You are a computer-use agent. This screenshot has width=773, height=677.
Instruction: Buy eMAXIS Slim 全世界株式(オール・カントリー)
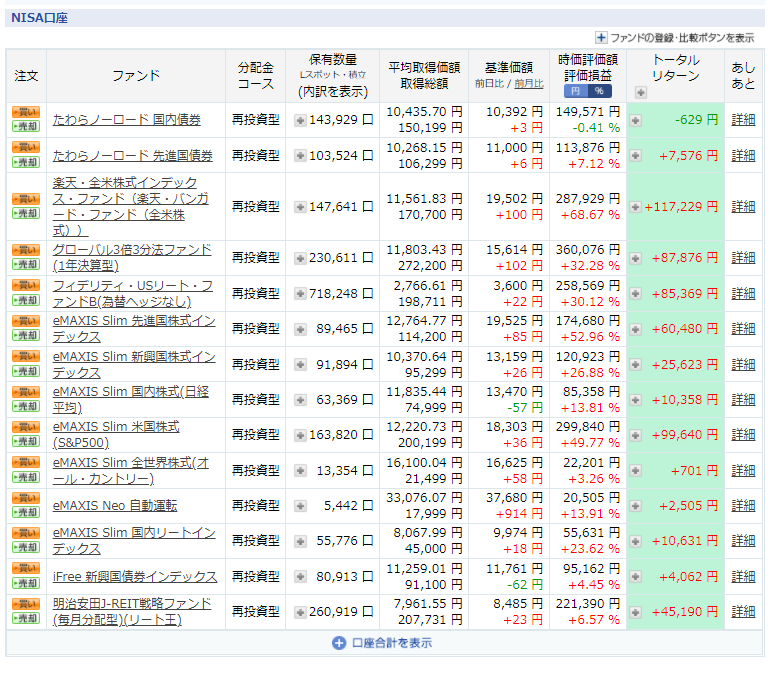(x=26, y=463)
